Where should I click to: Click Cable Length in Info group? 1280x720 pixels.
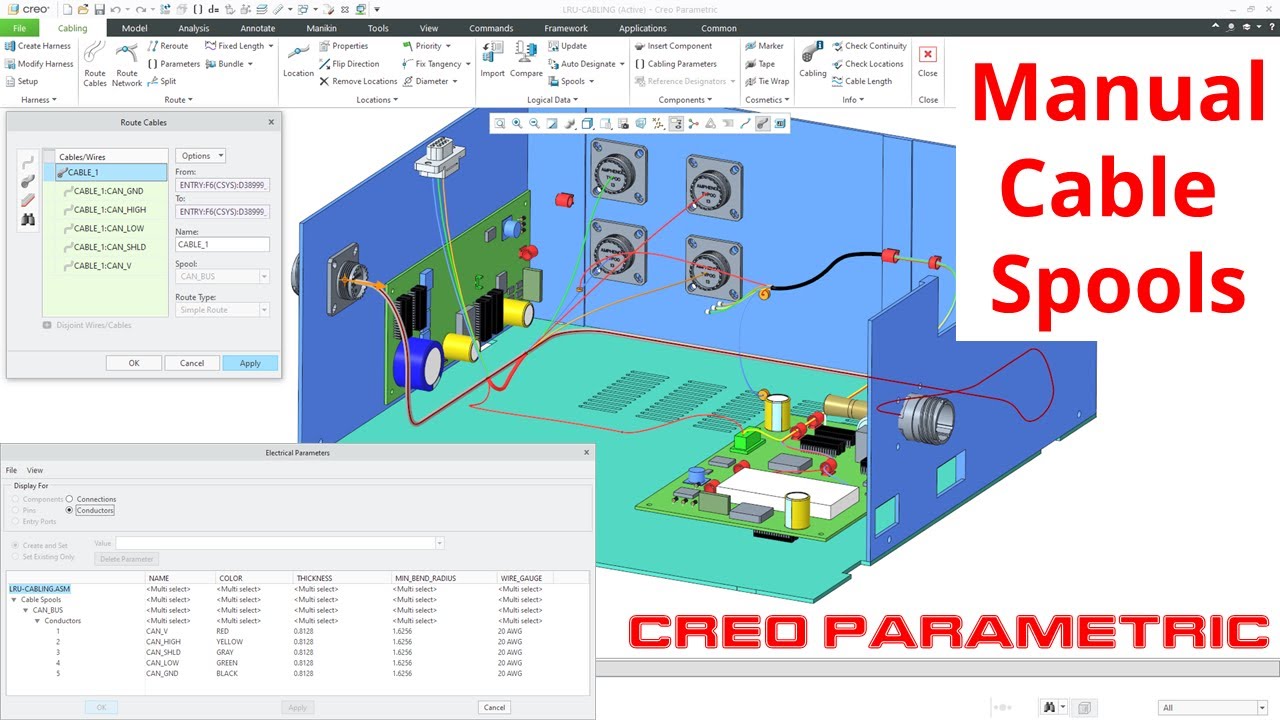tap(862, 82)
